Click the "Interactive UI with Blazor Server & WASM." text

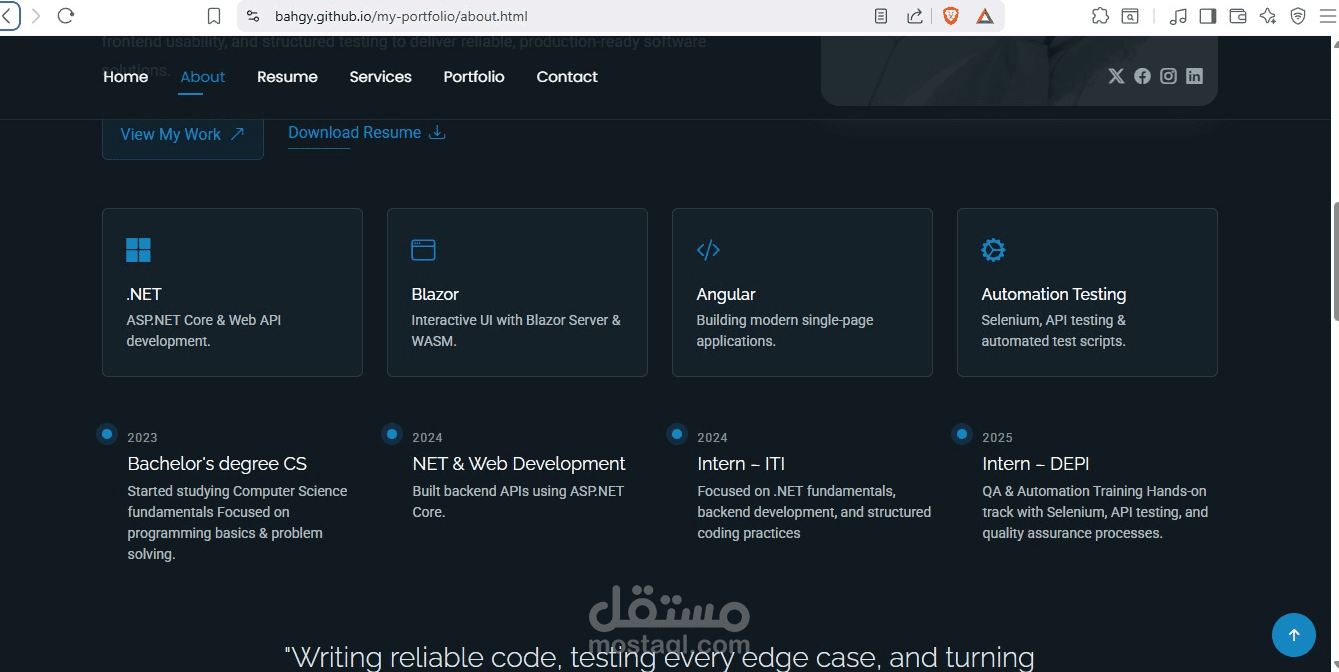tap(516, 331)
